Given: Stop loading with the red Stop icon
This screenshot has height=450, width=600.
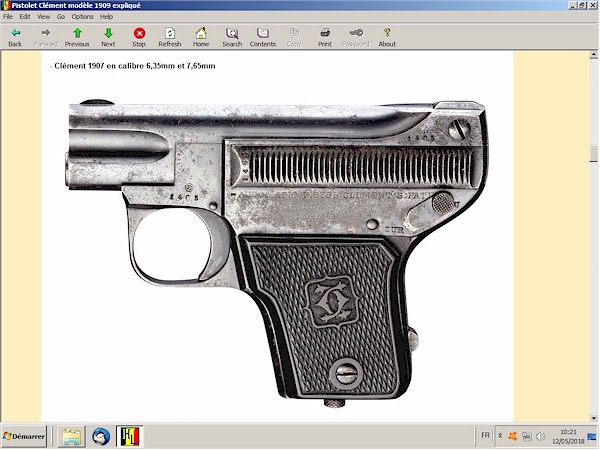Looking at the screenshot, I should (x=139, y=38).
